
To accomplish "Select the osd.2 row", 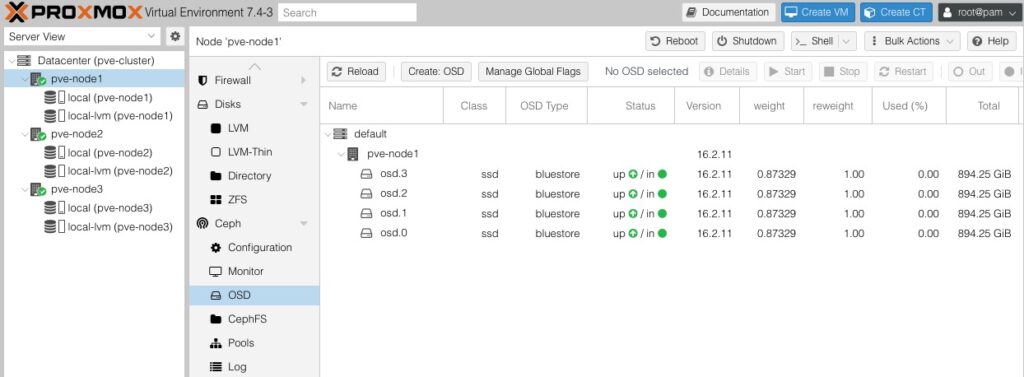I will pos(672,194).
